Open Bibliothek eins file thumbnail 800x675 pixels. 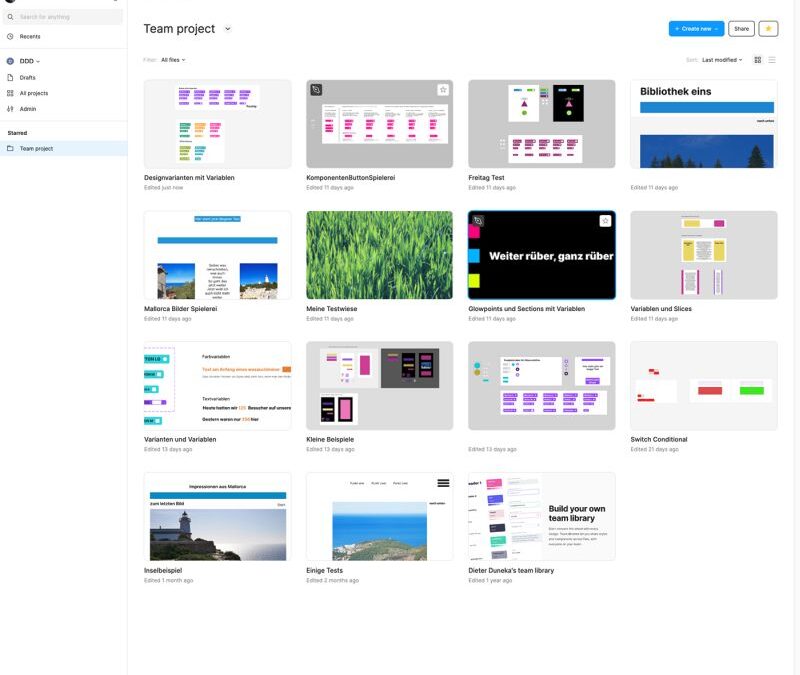704,124
